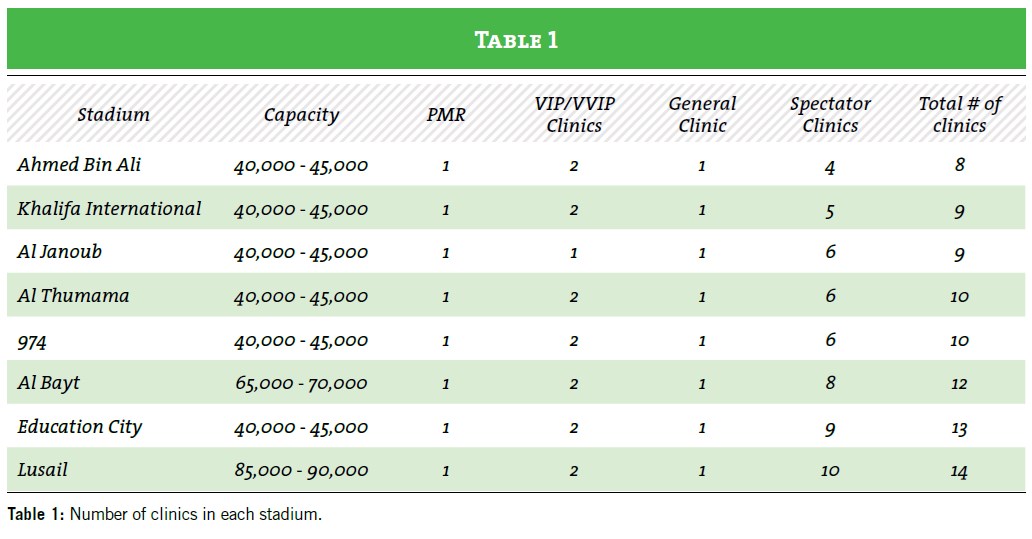Select the Al Bayt stadium name
1032x539 pixels.
pos(48,383)
